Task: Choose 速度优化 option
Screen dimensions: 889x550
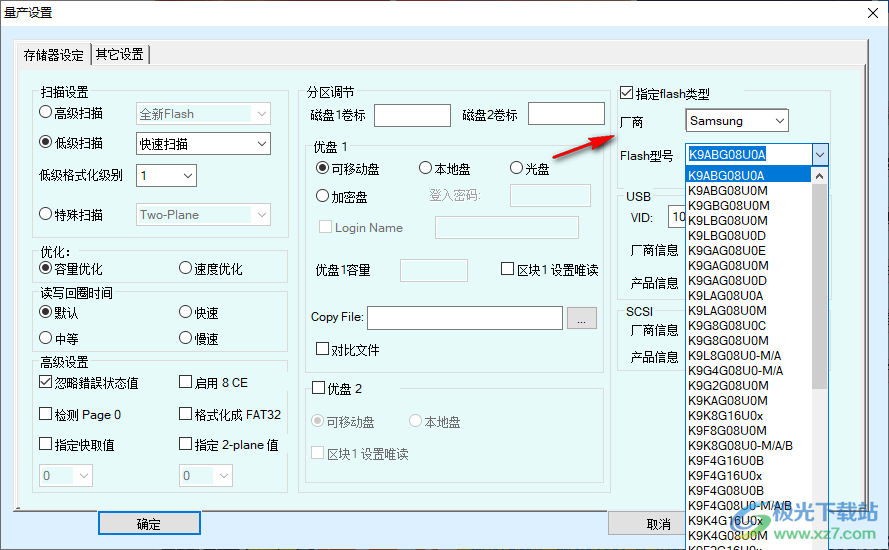Action: [185, 268]
